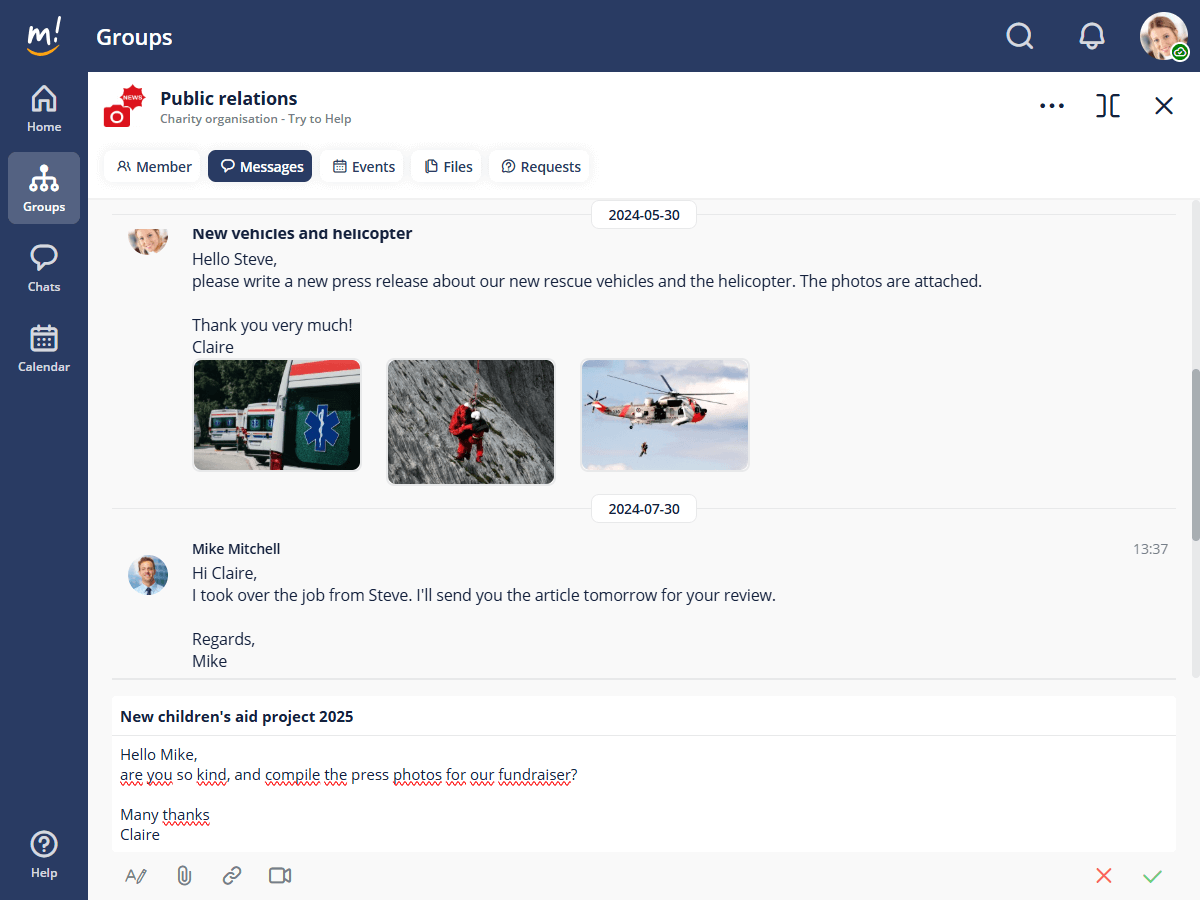The height and width of the screenshot is (900, 1200).
Task: Open the search magnifier icon
Action: [1019, 36]
